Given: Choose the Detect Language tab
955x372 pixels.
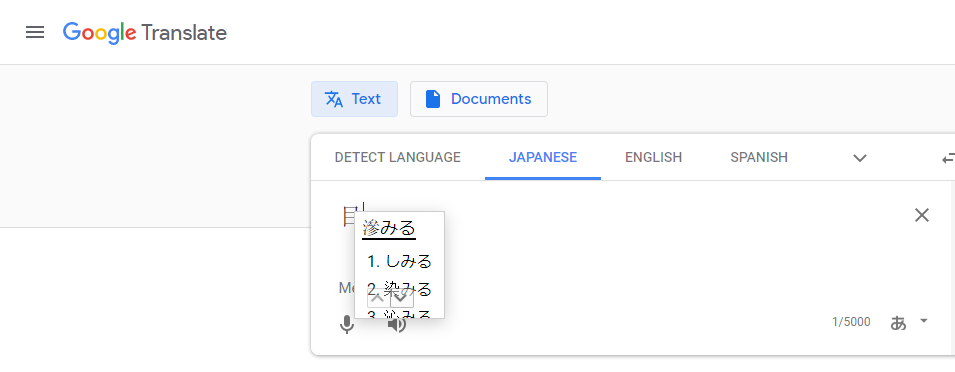Looking at the screenshot, I should click(x=398, y=158).
